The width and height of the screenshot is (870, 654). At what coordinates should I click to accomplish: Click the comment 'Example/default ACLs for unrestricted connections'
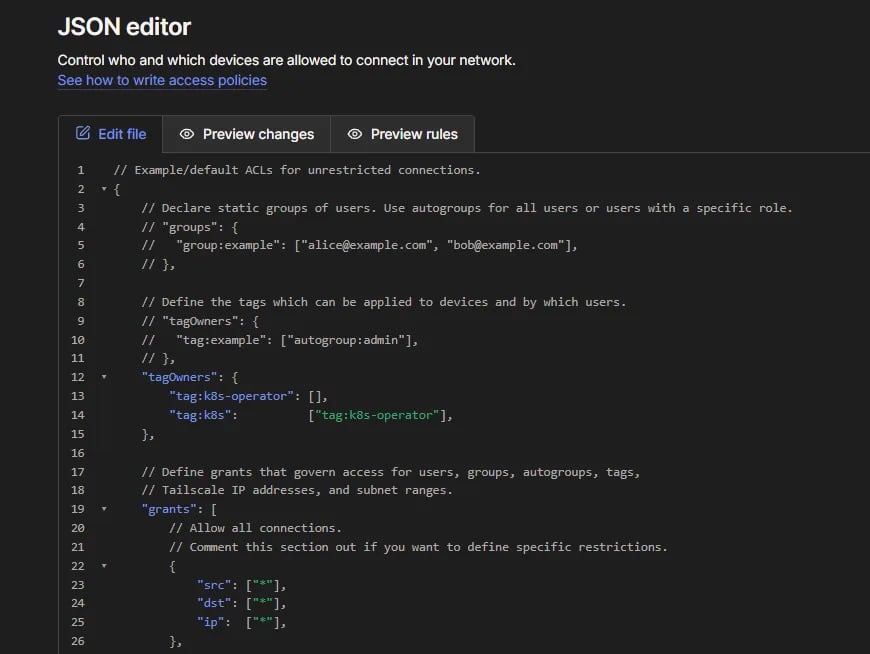pos(297,170)
